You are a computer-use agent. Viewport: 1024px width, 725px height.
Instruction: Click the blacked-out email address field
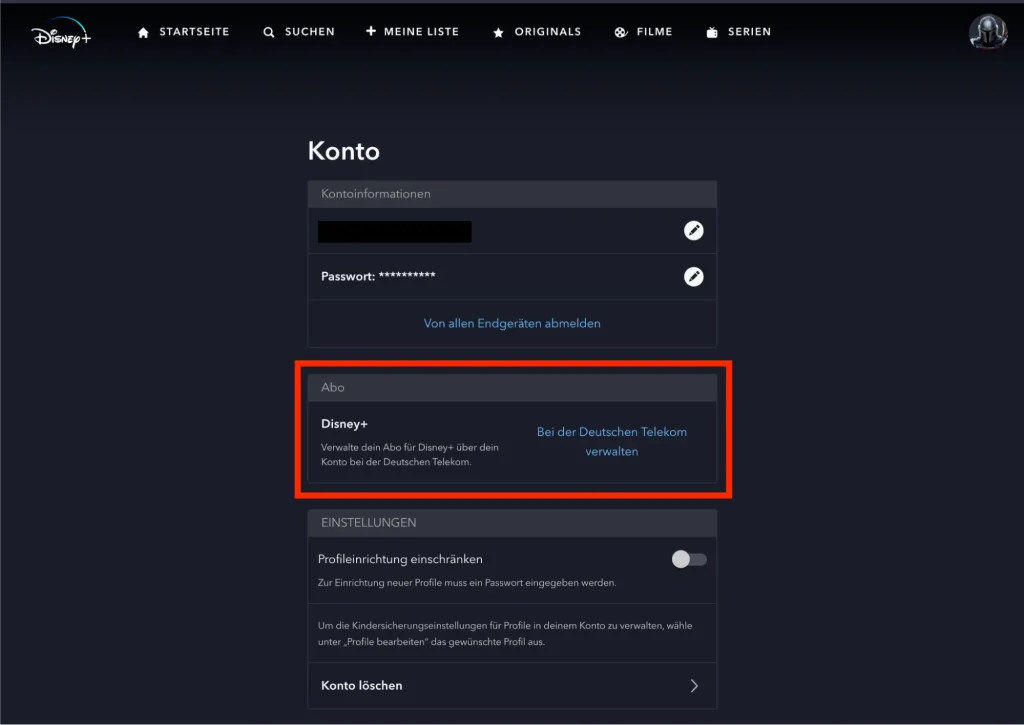[394, 232]
